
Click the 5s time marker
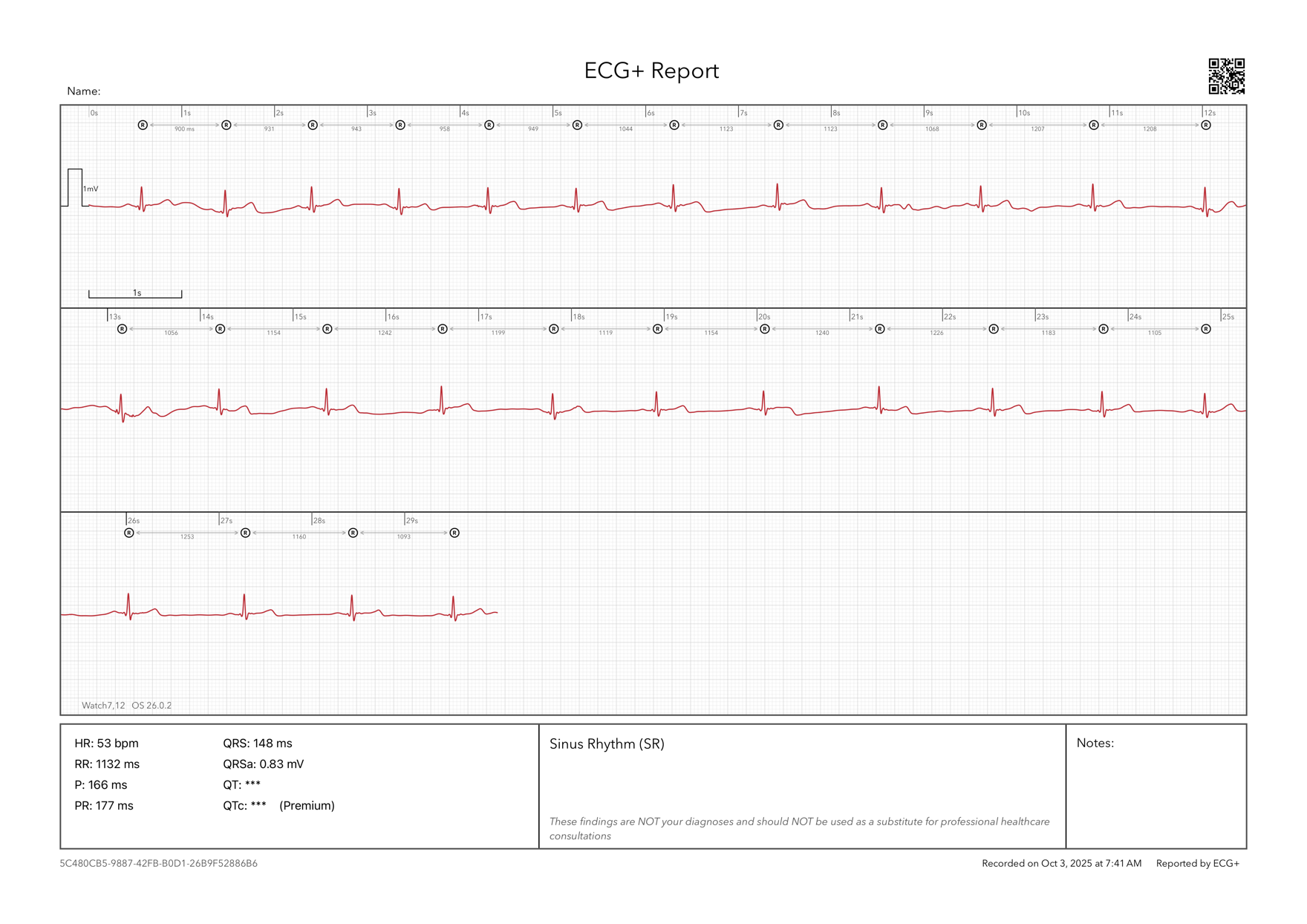click(x=558, y=113)
